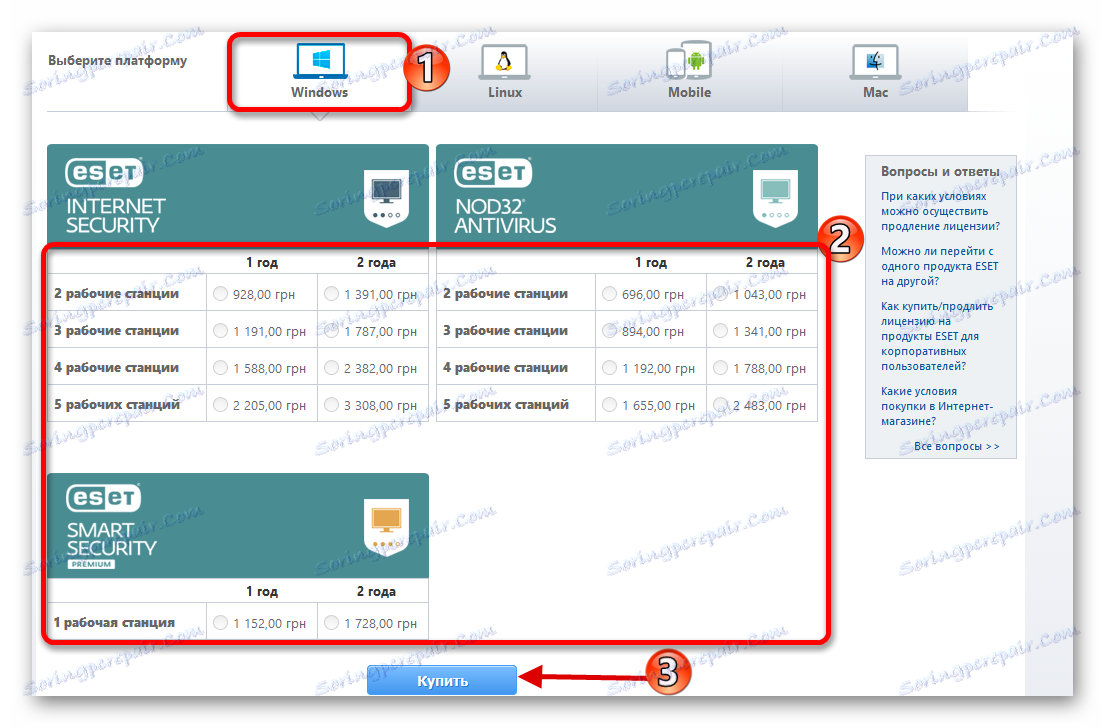Open question about online store purchase conditions
The height and width of the screenshot is (728, 1105).
tap(937, 406)
